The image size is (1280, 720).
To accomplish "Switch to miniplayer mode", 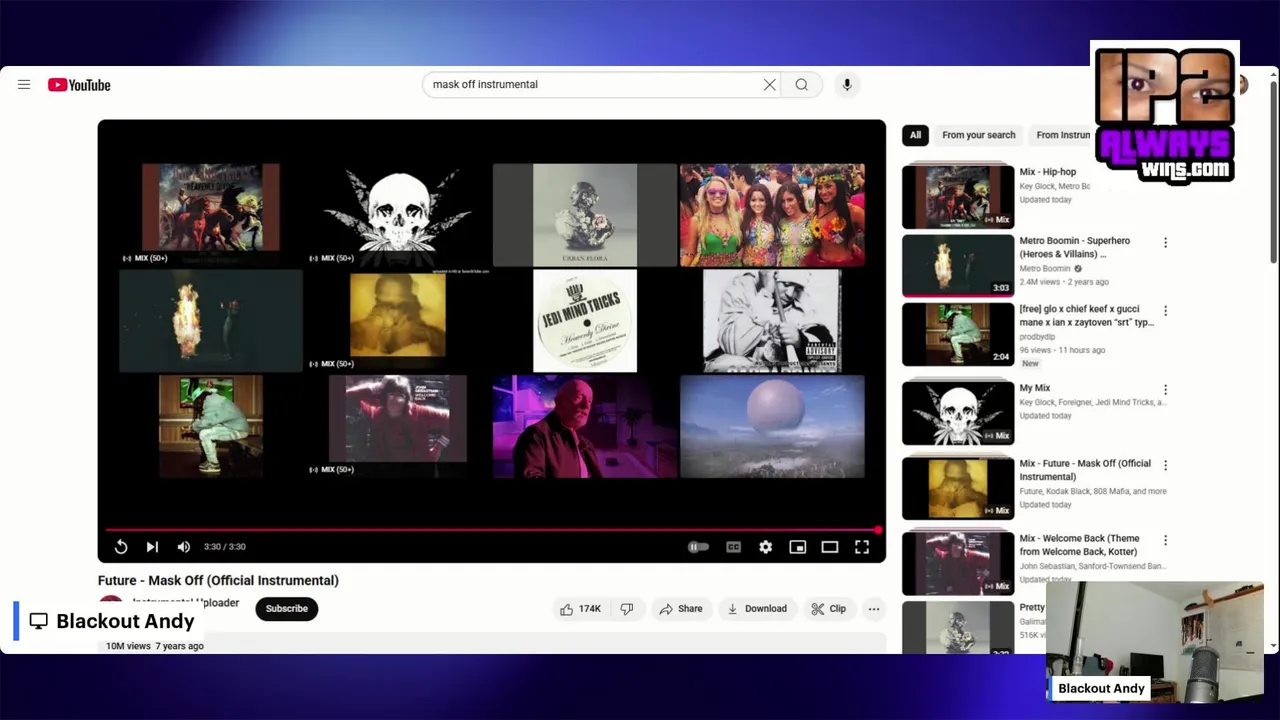I will [x=798, y=547].
